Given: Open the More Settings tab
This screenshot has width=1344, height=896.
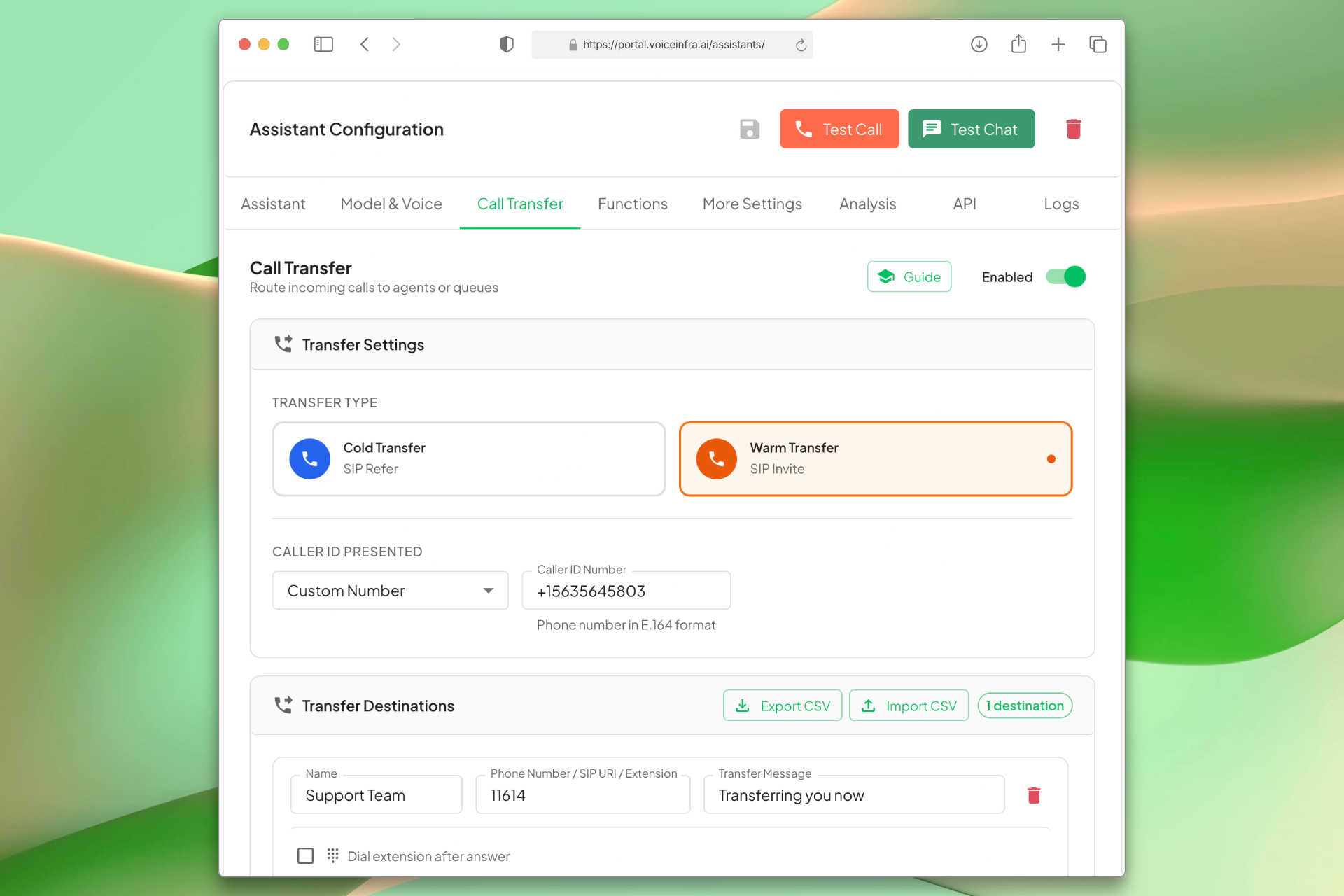Looking at the screenshot, I should 752,204.
